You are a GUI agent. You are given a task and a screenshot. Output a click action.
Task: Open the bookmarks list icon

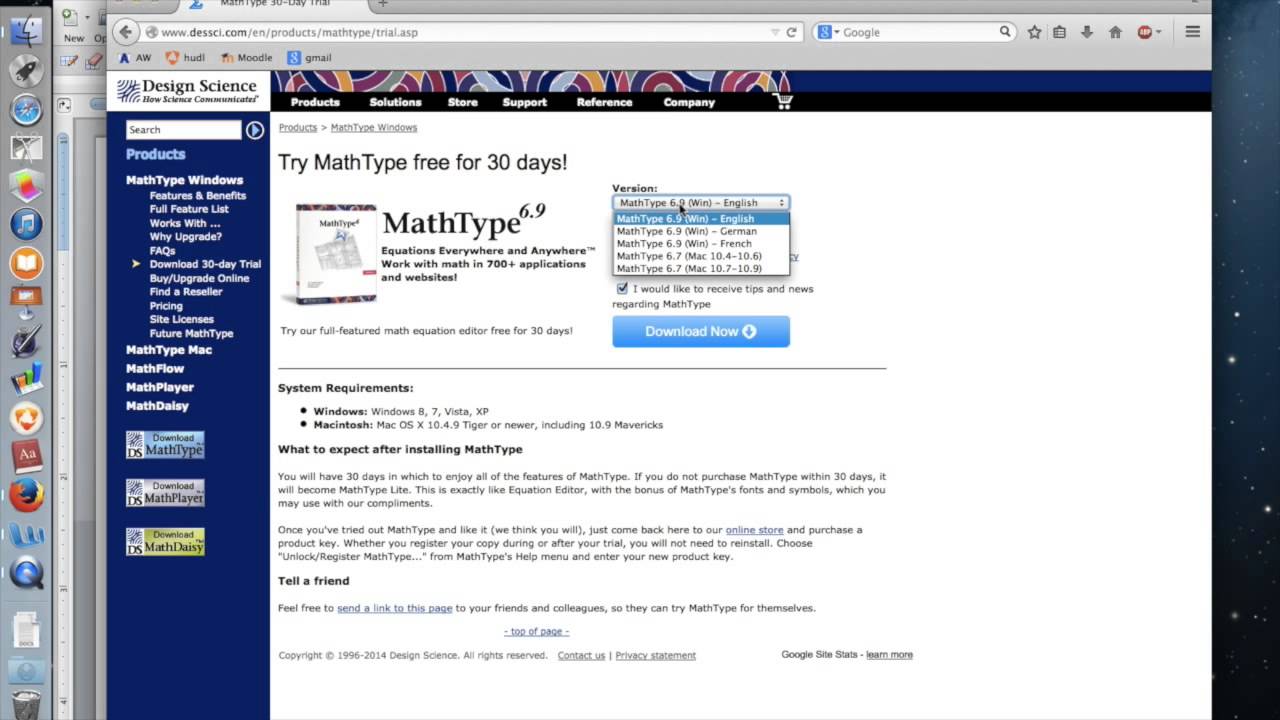1060,32
